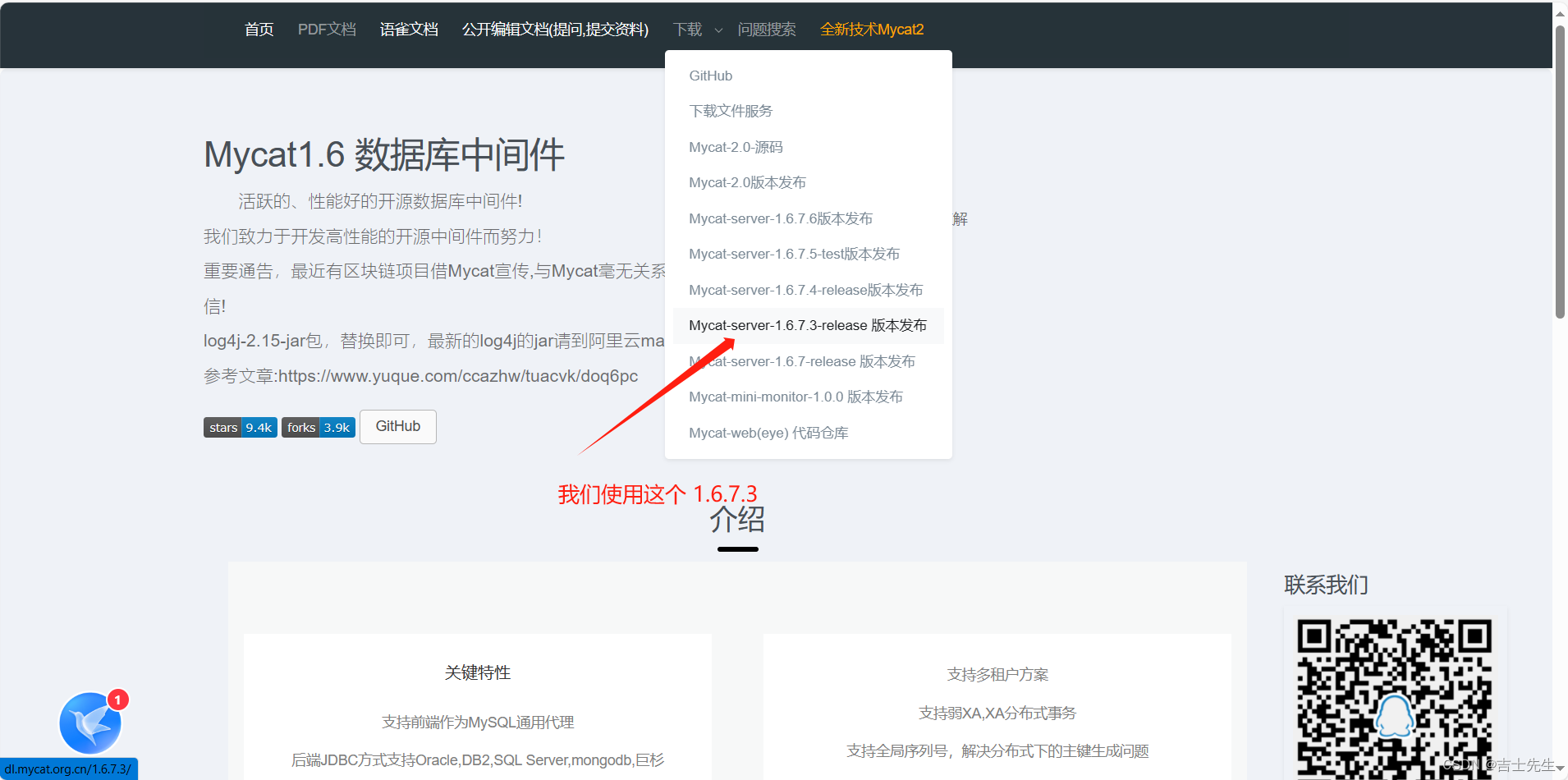Screen dimensions: 1568x780
Task: Click the Mycat1.6 数据库中间件 heading
Action: 384,155
